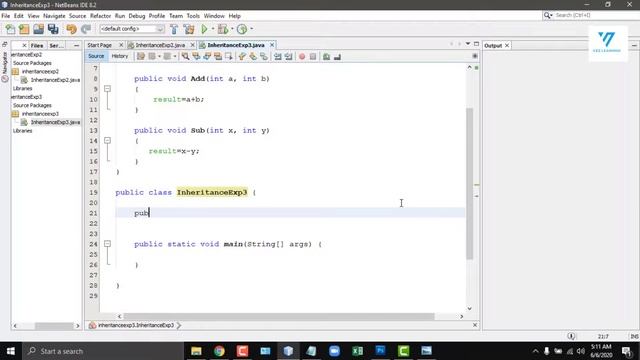Click the New Project toolbar icon
640x360 pixels.
[24, 29]
